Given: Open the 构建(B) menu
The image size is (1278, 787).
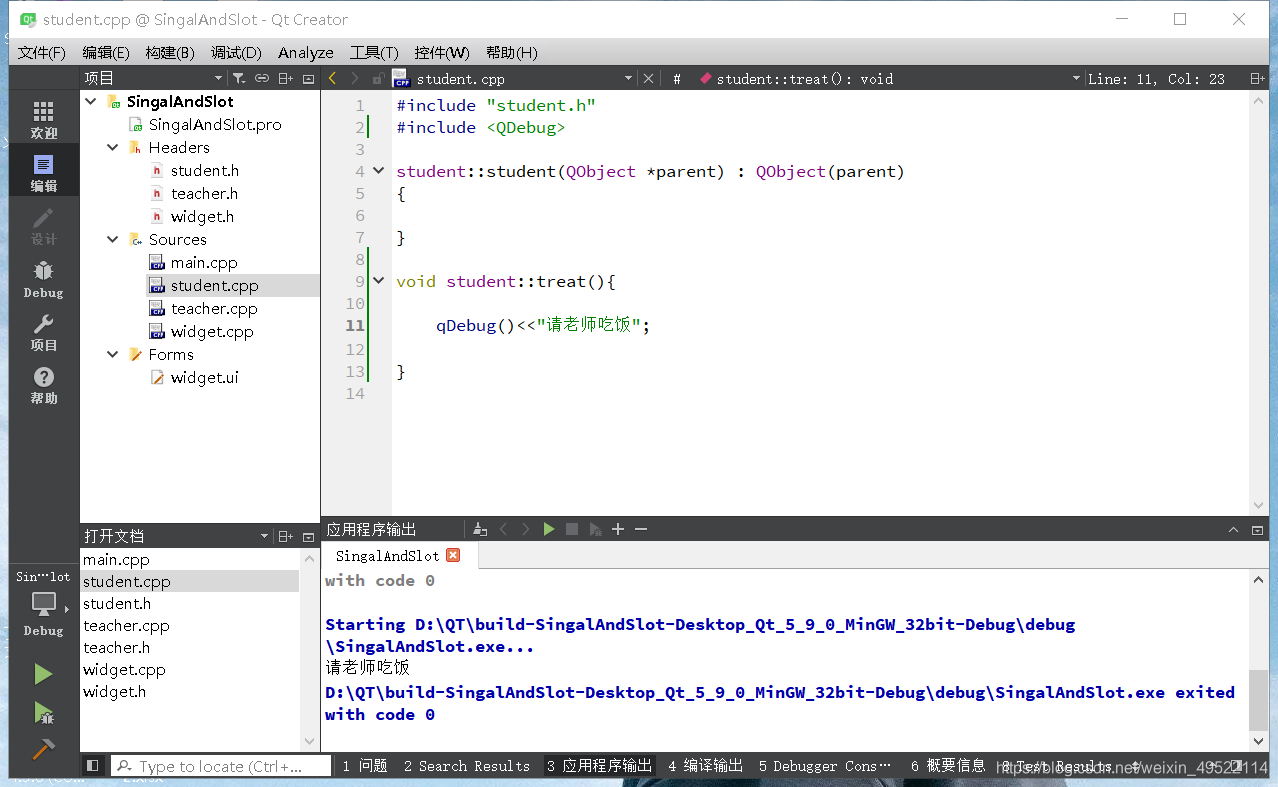Looking at the screenshot, I should tap(170, 52).
